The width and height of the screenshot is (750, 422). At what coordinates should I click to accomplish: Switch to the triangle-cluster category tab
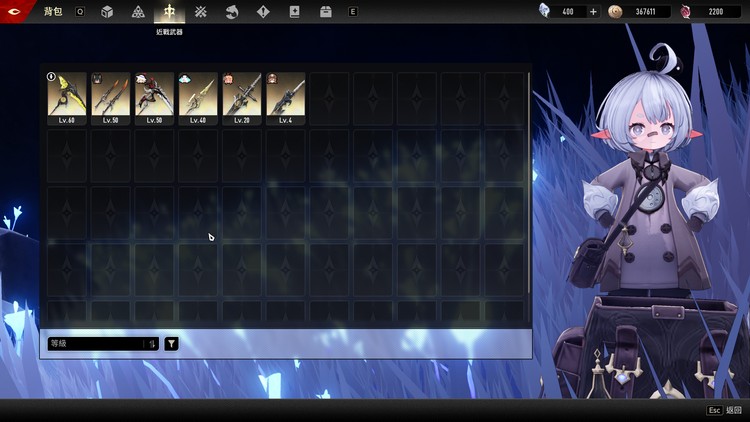pyautogui.click(x=138, y=12)
